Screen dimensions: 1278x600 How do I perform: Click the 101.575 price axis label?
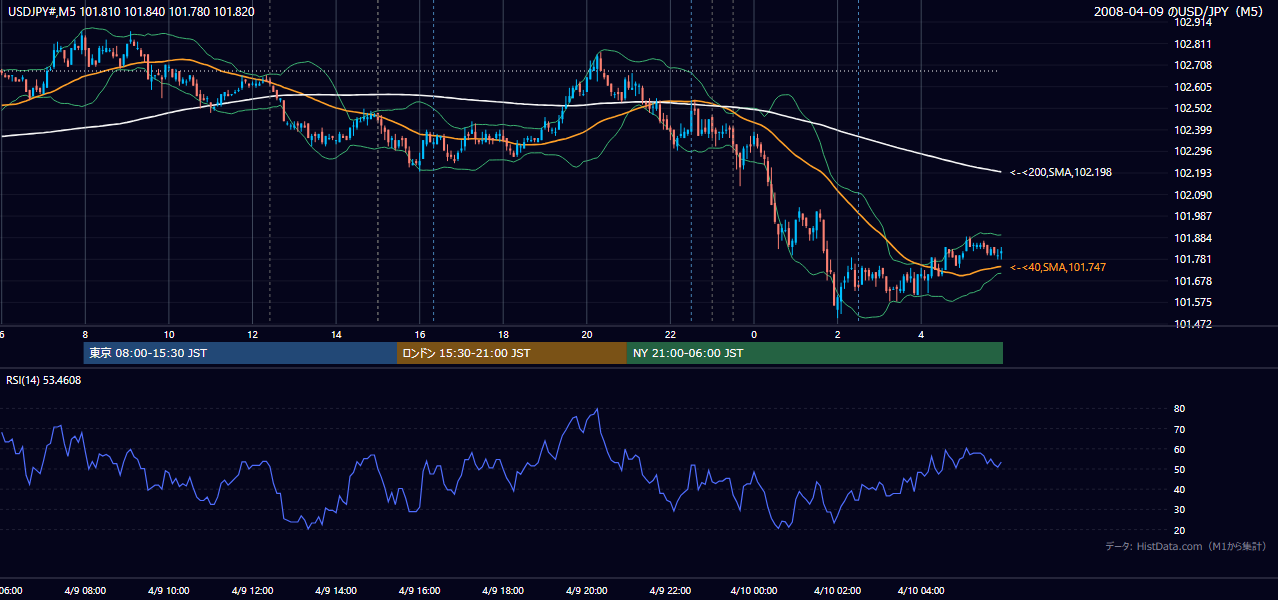pyautogui.click(x=1192, y=302)
